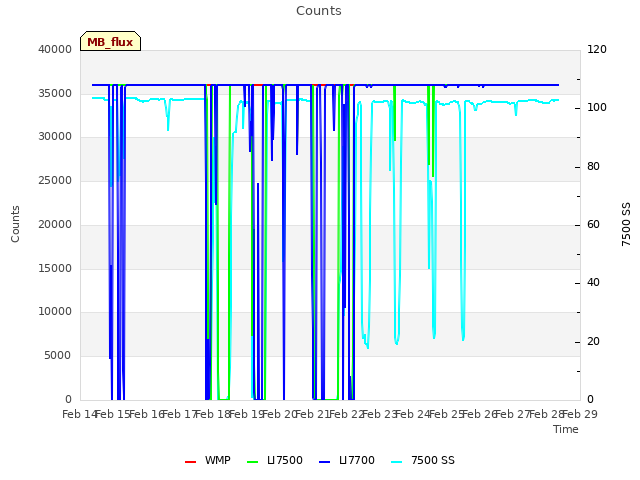Toggle the LI7500 legend entry
640x480 pixels.
coord(275,460)
